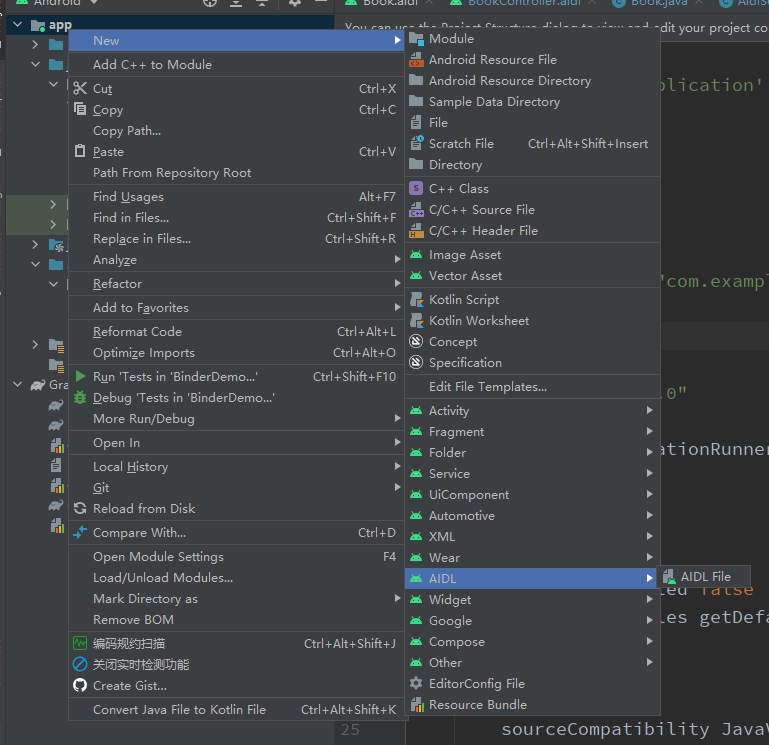Click the Scratch File icon

(416, 143)
